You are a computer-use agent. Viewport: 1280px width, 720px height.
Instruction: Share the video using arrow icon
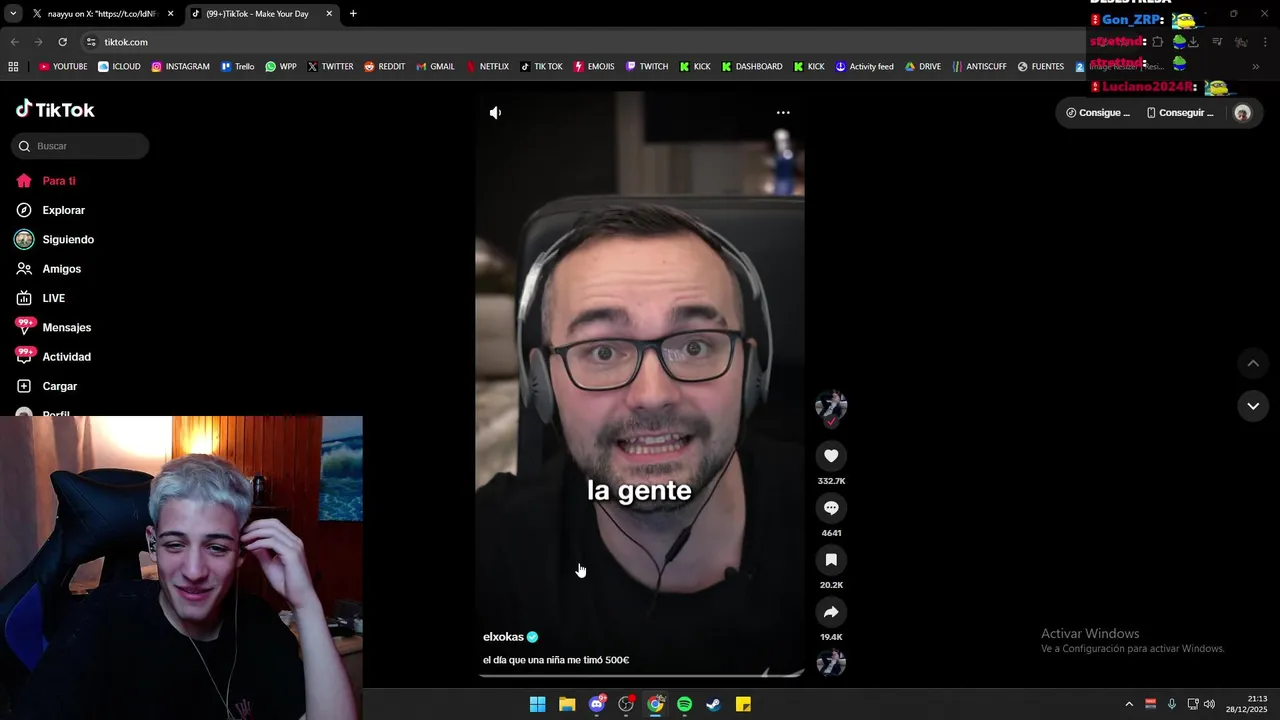point(831,612)
